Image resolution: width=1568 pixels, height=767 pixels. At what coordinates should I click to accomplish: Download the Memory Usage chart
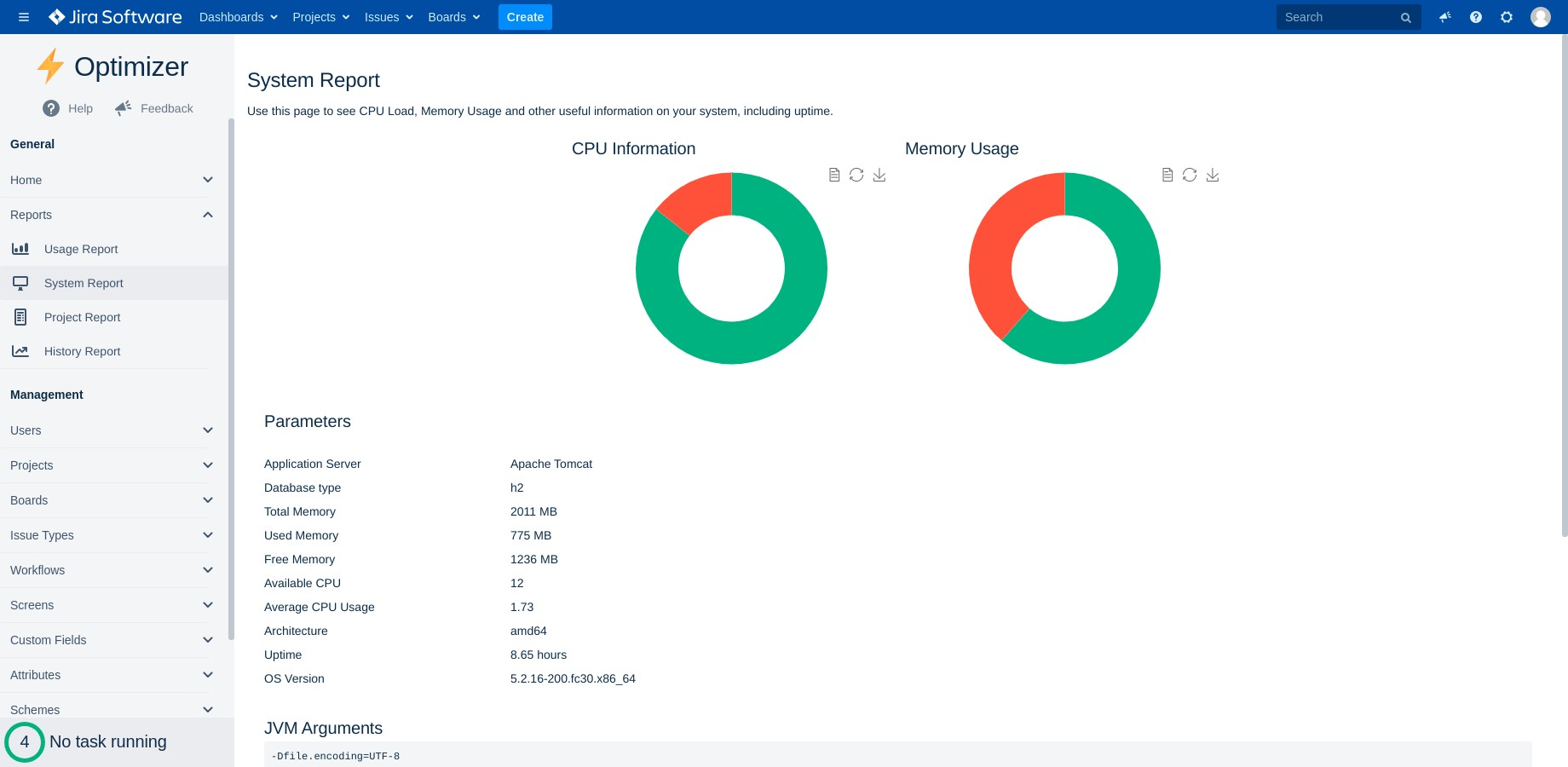(x=1213, y=175)
